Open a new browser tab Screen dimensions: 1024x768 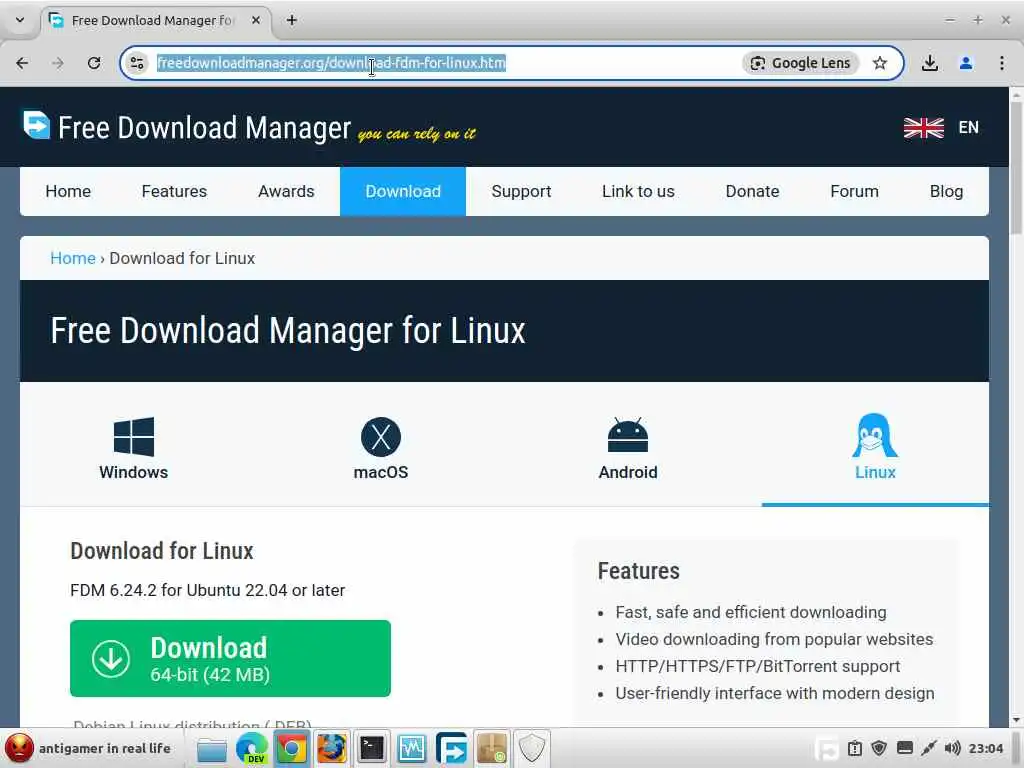pos(292,20)
